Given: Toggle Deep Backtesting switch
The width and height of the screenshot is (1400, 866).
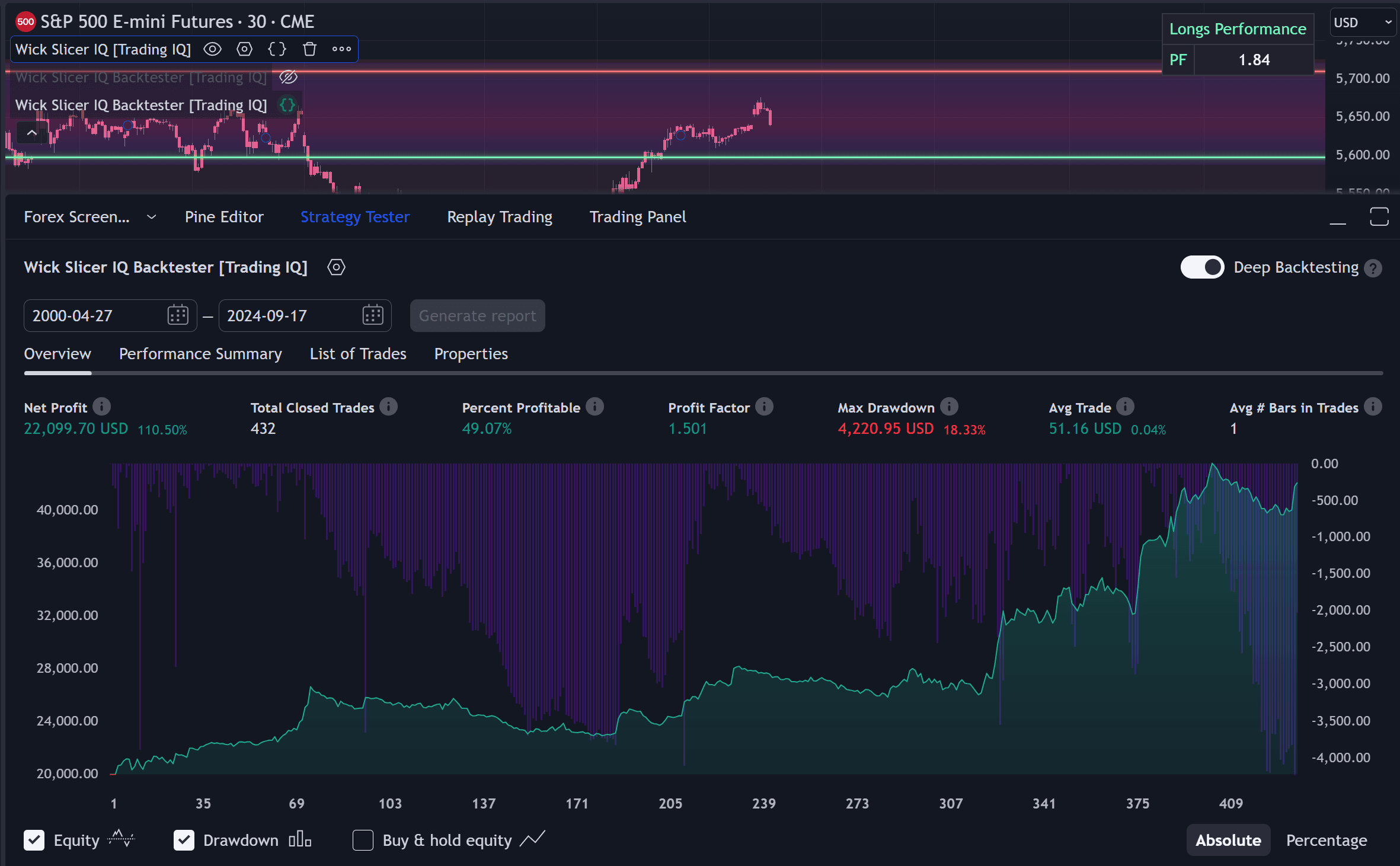Looking at the screenshot, I should tap(1201, 267).
